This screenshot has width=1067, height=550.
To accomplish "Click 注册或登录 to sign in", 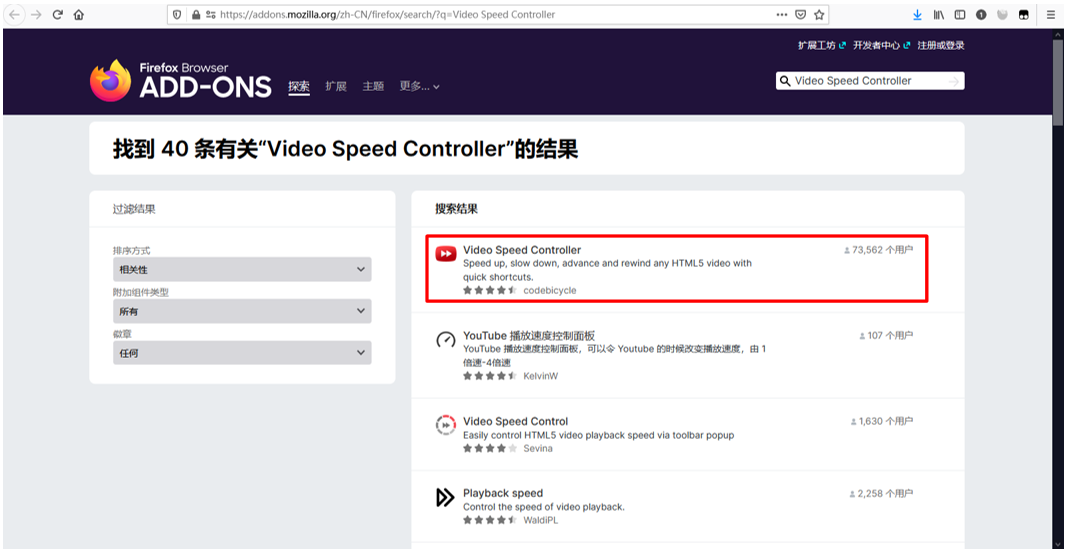I will pyautogui.click(x=940, y=46).
